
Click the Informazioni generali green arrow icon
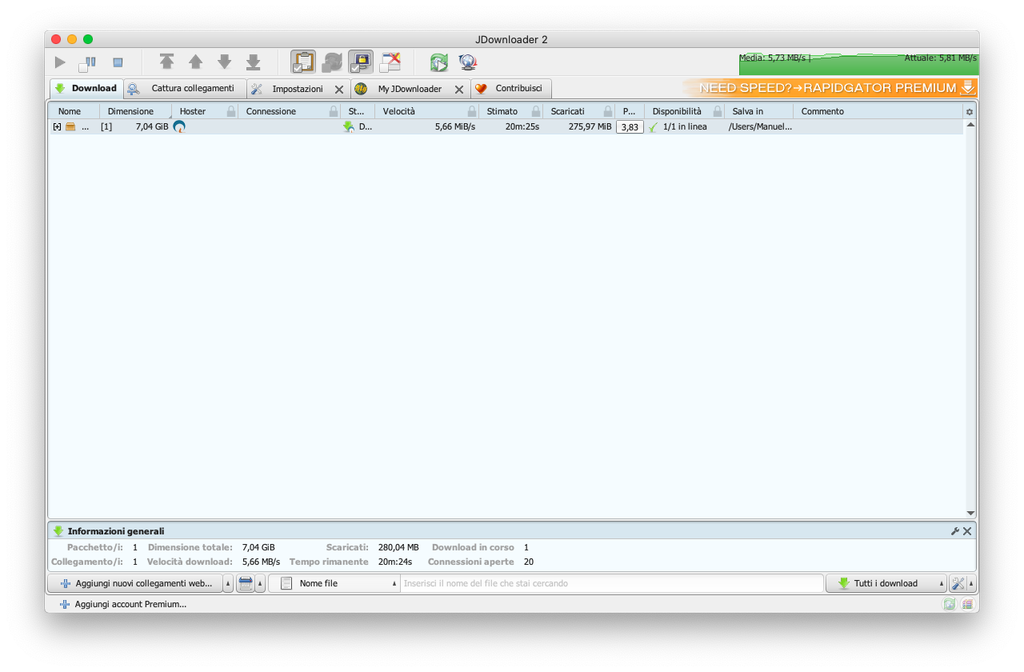(x=58, y=531)
